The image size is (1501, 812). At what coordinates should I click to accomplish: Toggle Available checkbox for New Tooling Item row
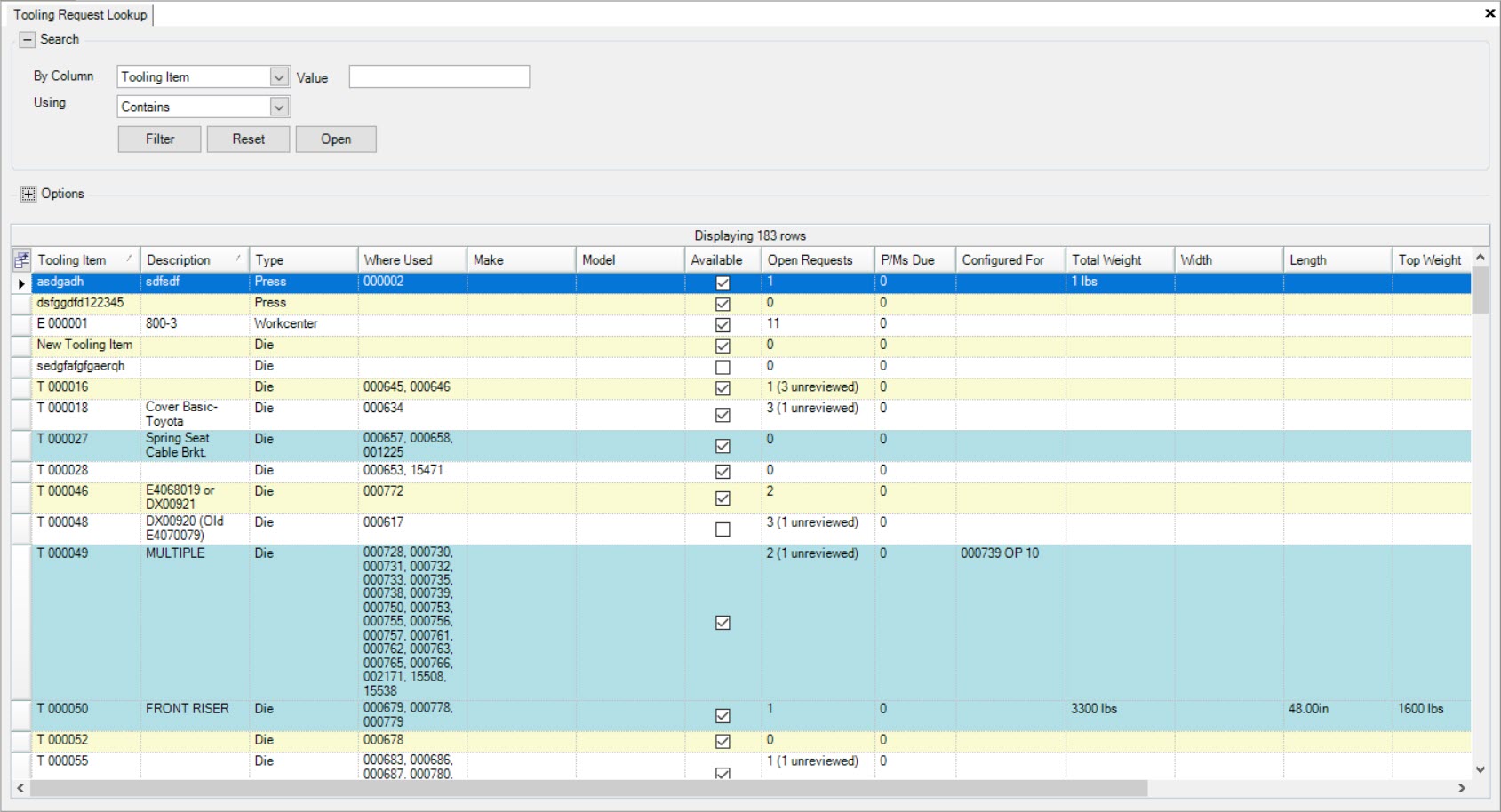[x=723, y=346]
